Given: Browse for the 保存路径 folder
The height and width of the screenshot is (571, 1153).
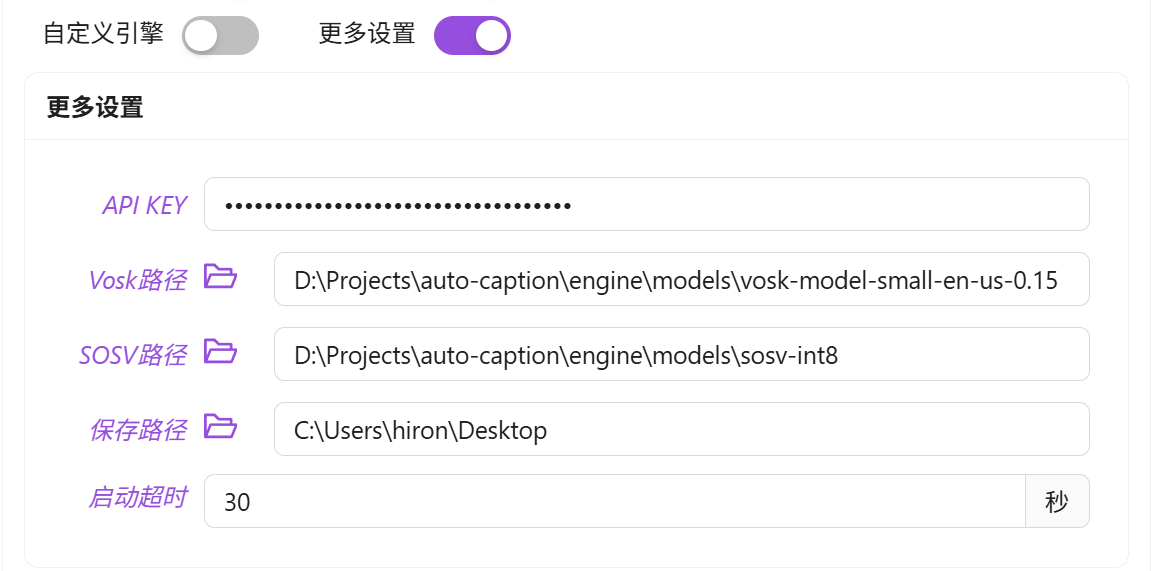Looking at the screenshot, I should (x=220, y=427).
